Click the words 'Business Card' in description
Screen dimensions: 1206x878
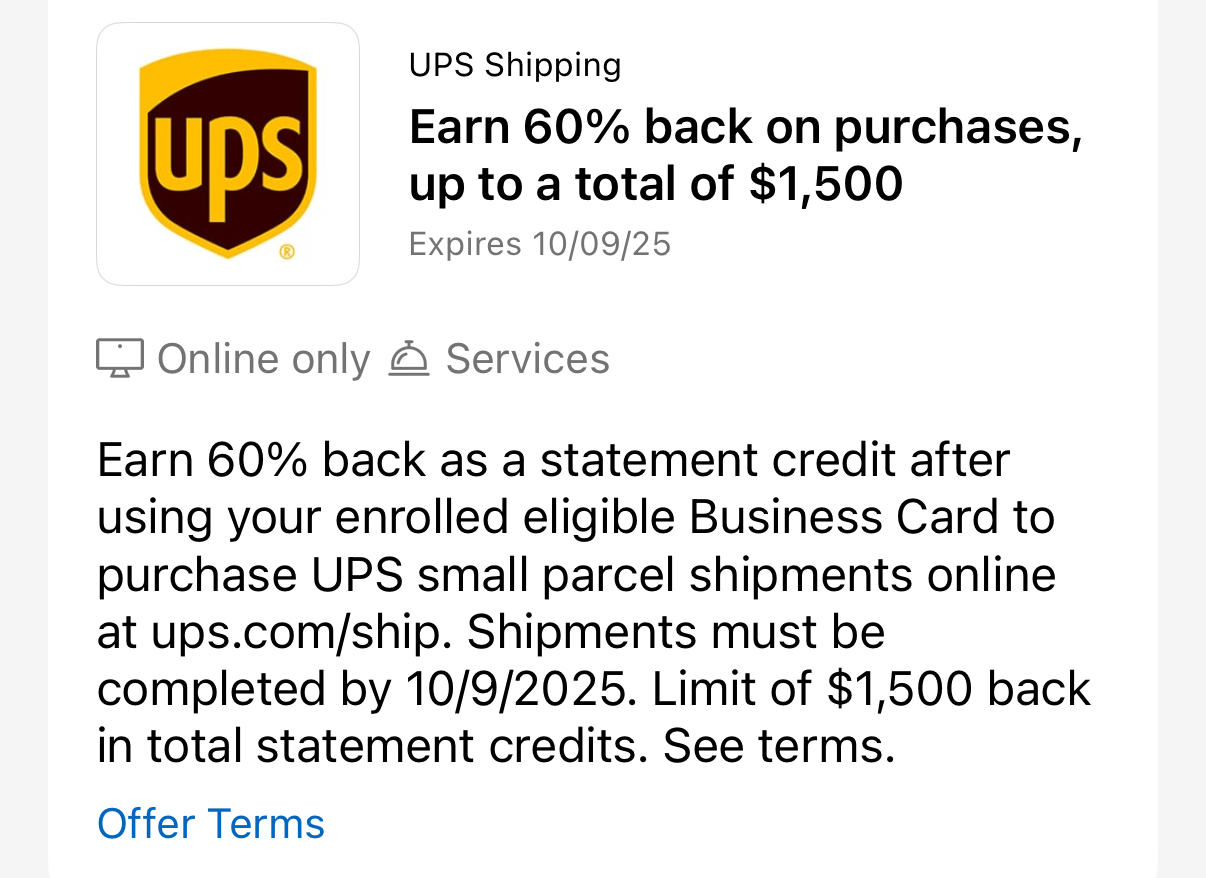point(842,518)
